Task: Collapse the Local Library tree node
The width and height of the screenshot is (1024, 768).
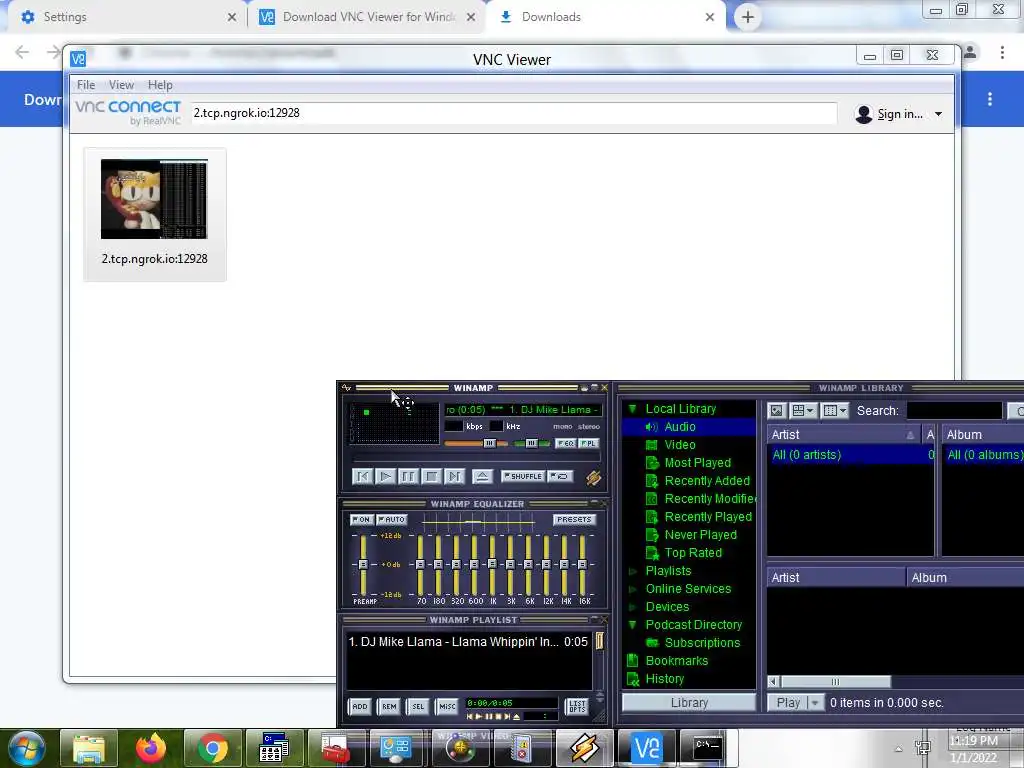Action: (632, 409)
